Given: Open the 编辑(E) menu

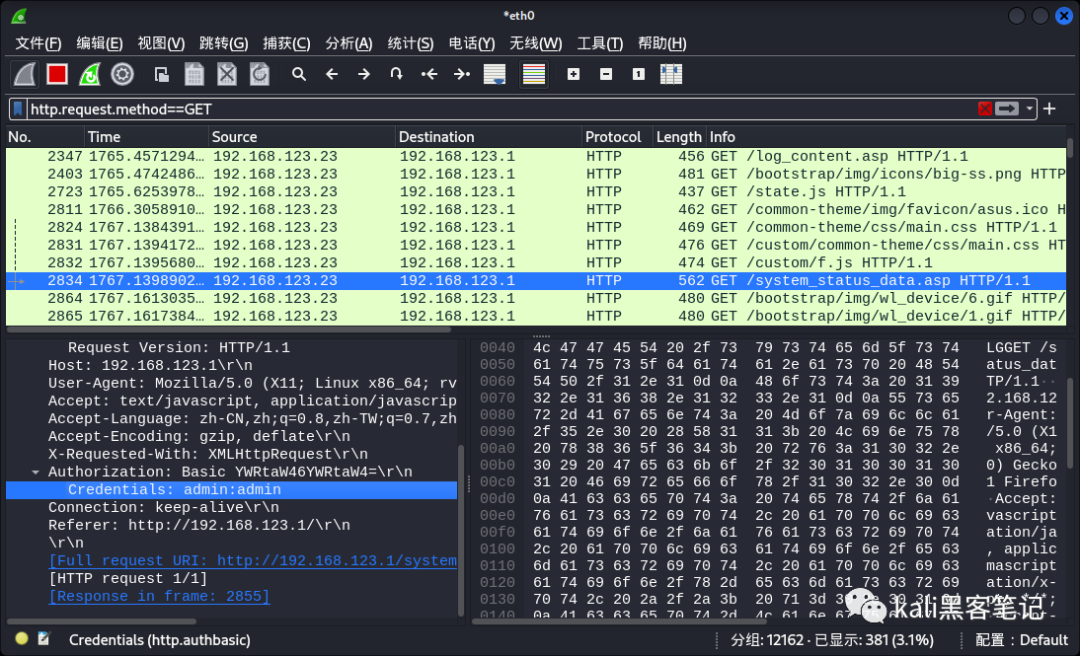Looking at the screenshot, I should click(x=99, y=43).
